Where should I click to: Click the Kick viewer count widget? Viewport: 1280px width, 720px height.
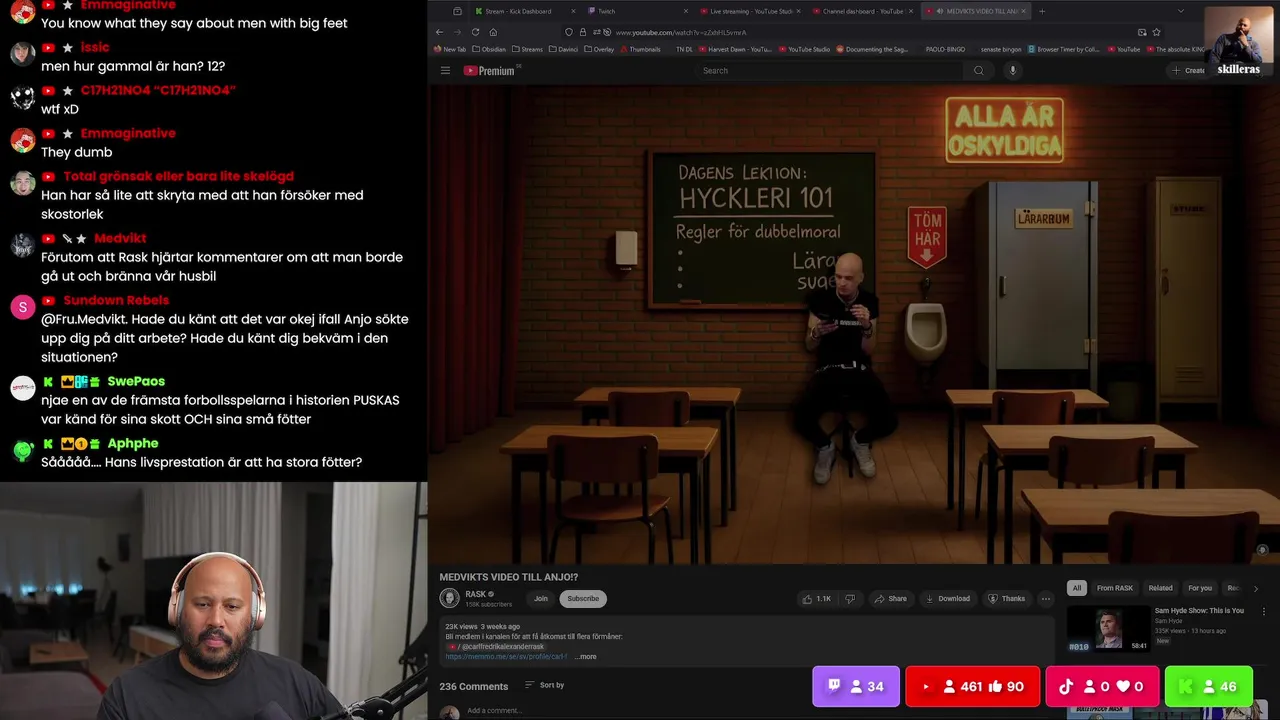1209,686
